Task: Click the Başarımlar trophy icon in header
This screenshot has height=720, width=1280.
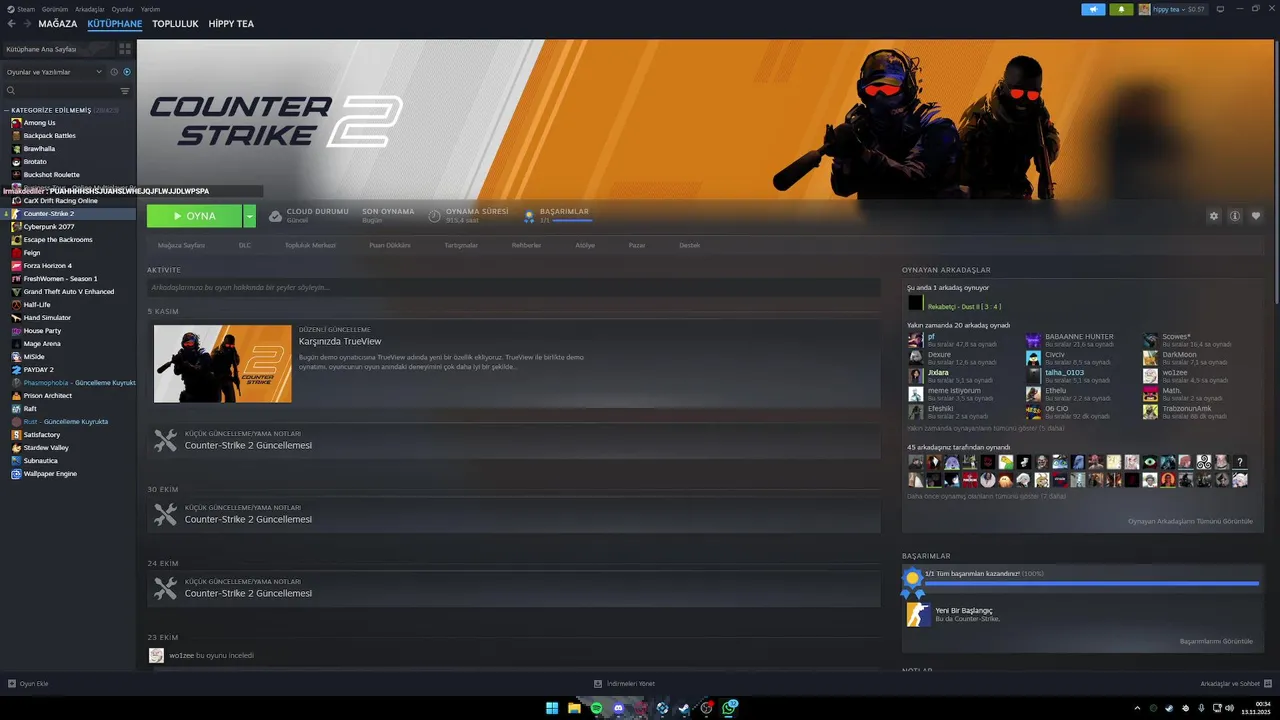Action: pyautogui.click(x=529, y=216)
